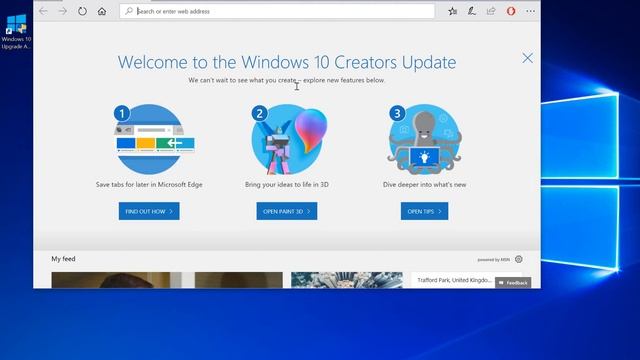Open the aerial city news thumbnail
640x360 pixels.
[x=347, y=280]
